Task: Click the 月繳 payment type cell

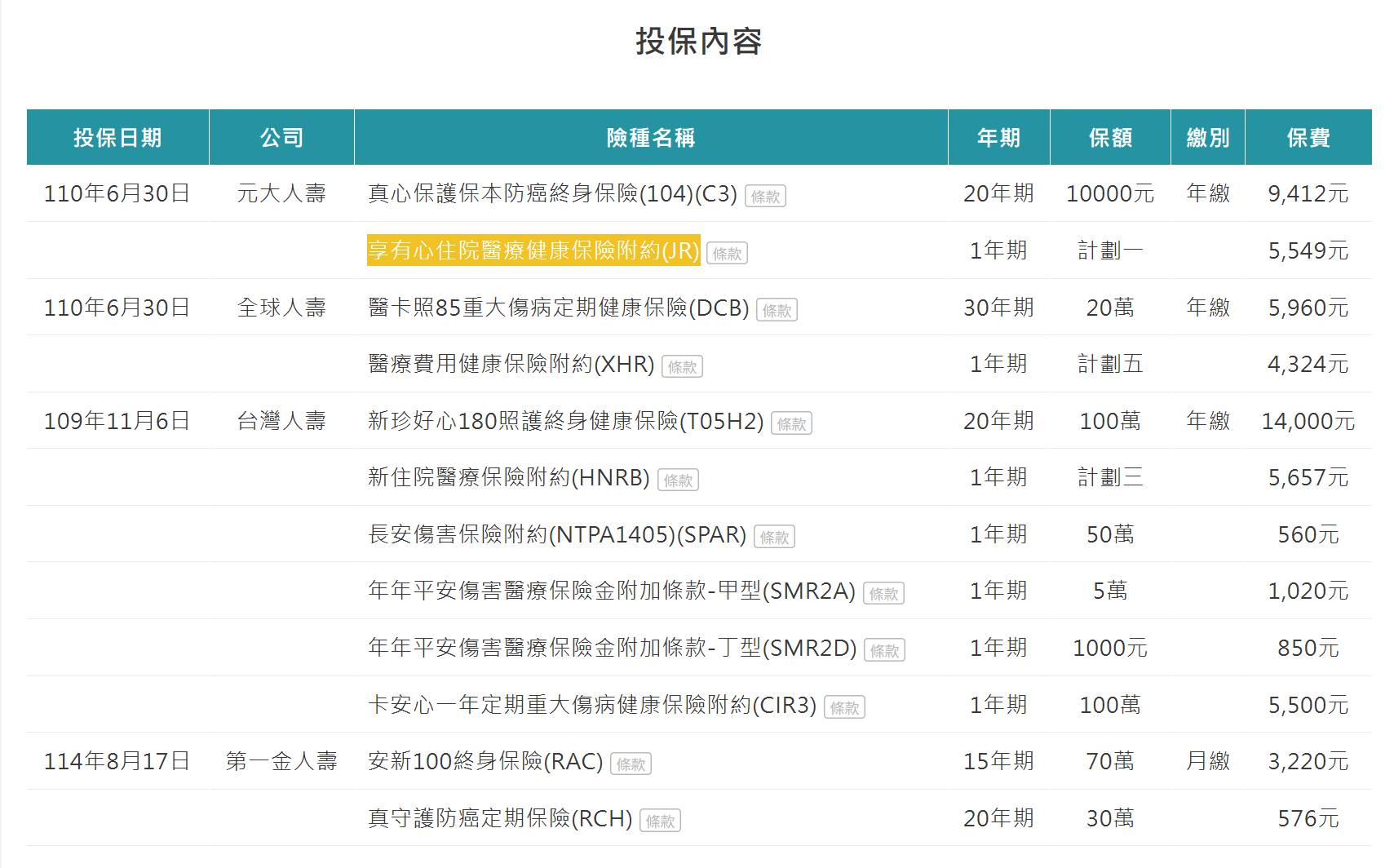Action: click(1208, 761)
